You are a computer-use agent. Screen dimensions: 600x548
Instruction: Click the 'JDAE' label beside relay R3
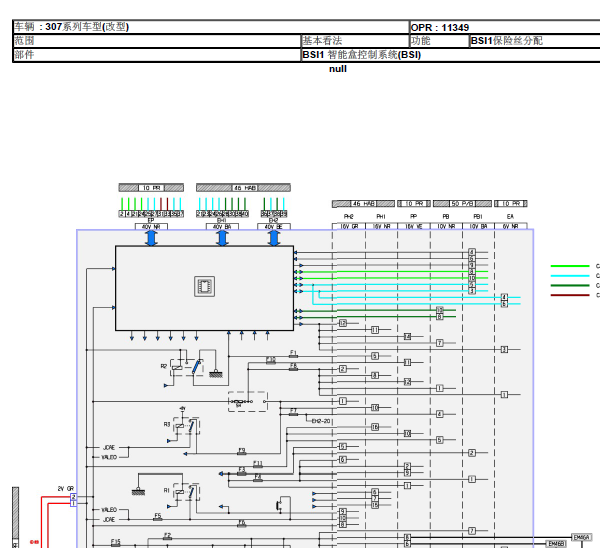pyautogui.click(x=109, y=447)
